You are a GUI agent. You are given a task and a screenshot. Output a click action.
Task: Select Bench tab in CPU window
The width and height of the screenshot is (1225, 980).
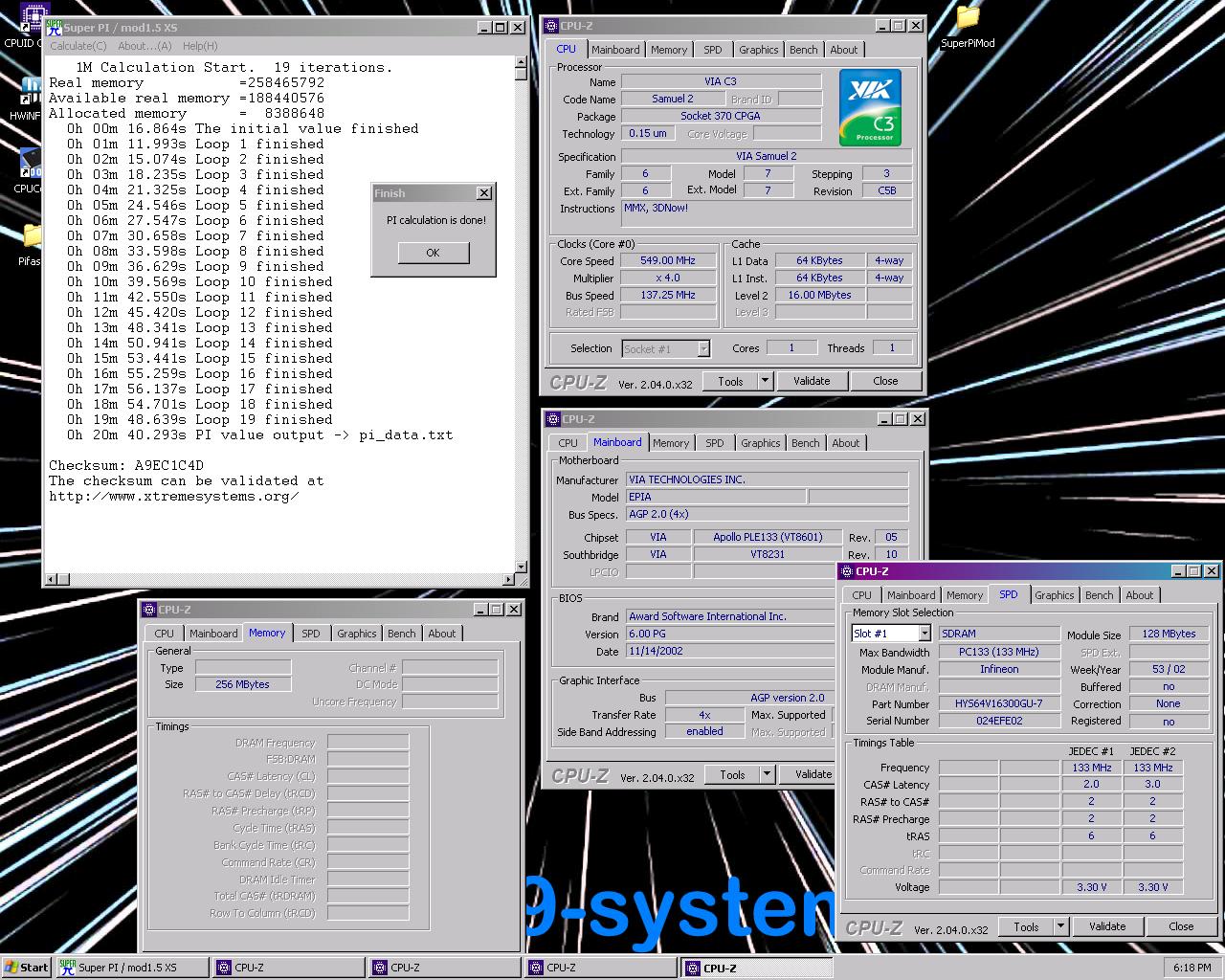point(804,50)
